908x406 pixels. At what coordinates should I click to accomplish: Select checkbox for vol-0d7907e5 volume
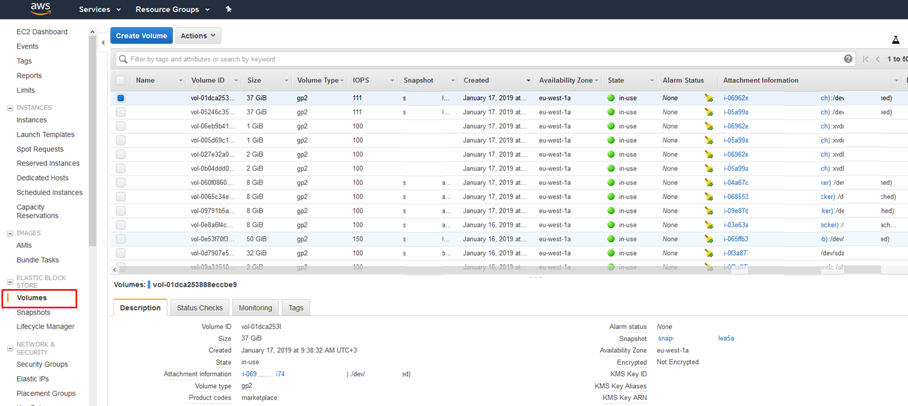pos(120,253)
